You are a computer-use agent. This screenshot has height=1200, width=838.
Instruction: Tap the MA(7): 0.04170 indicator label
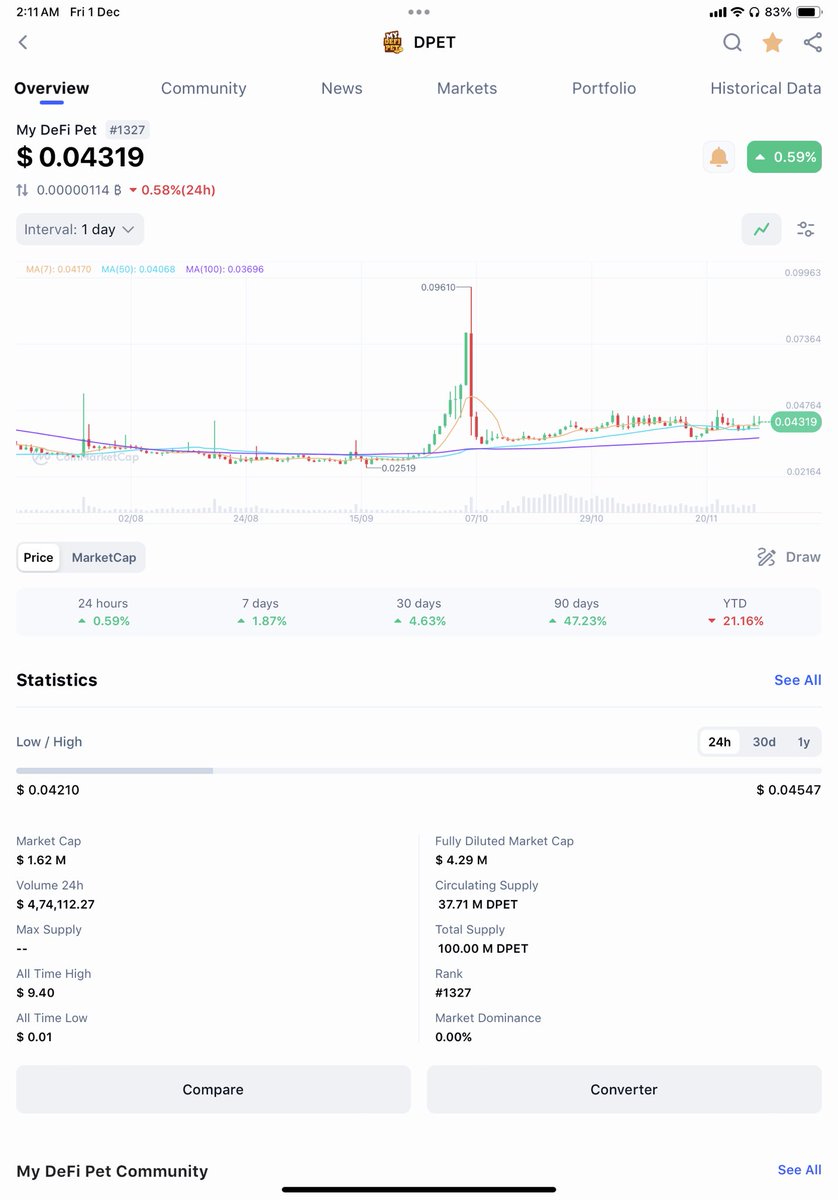(58, 269)
